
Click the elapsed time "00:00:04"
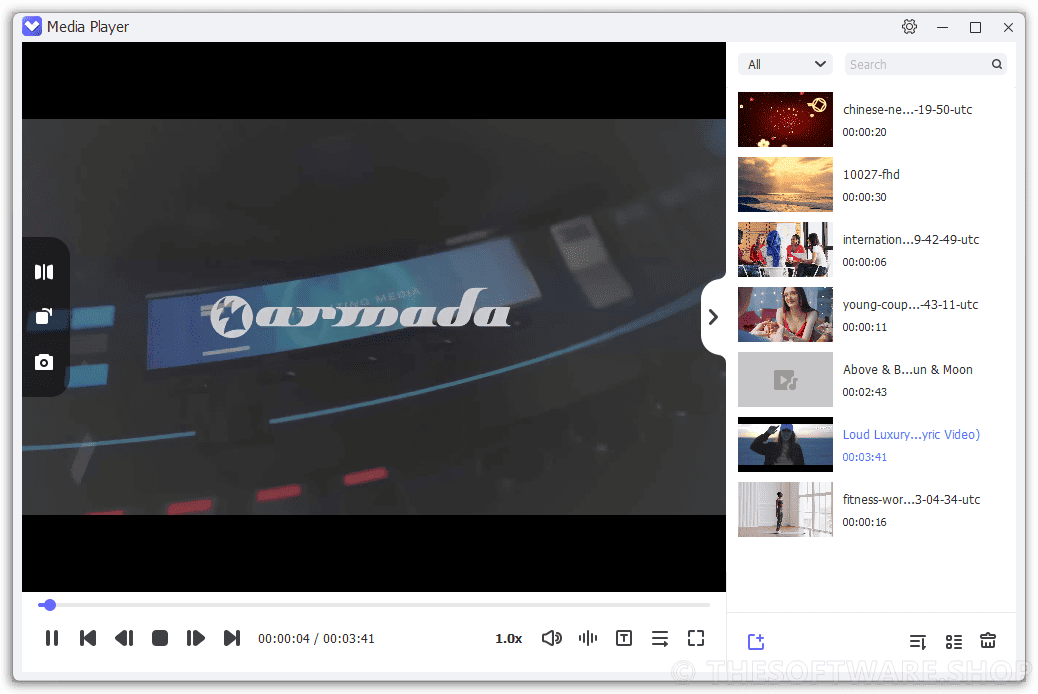coord(284,639)
